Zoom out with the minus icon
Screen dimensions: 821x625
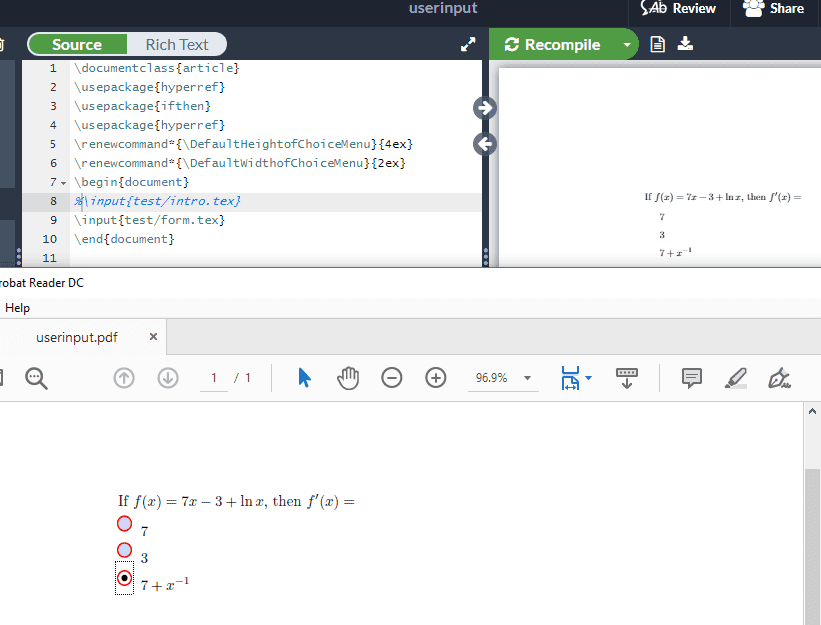392,378
